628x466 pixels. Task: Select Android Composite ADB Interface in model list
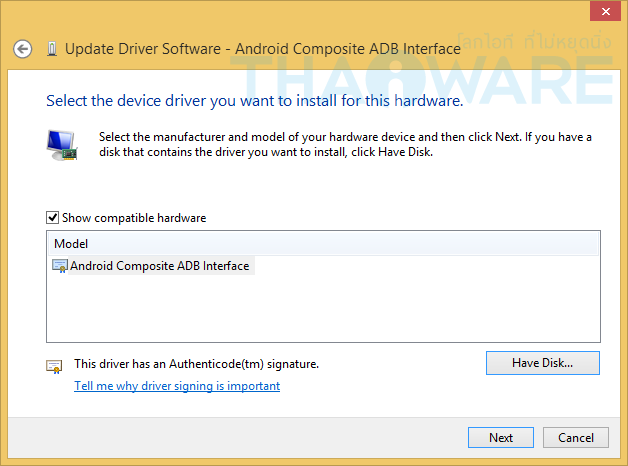click(x=159, y=266)
